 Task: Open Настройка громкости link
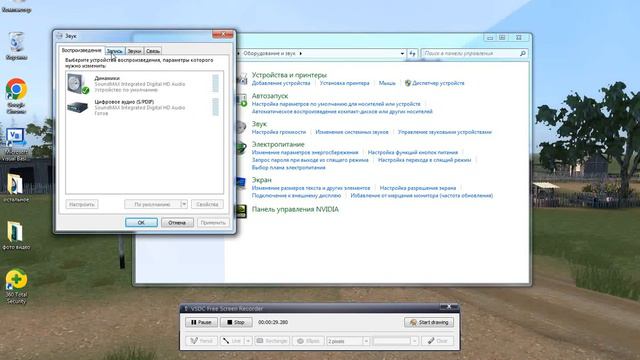click(x=279, y=132)
